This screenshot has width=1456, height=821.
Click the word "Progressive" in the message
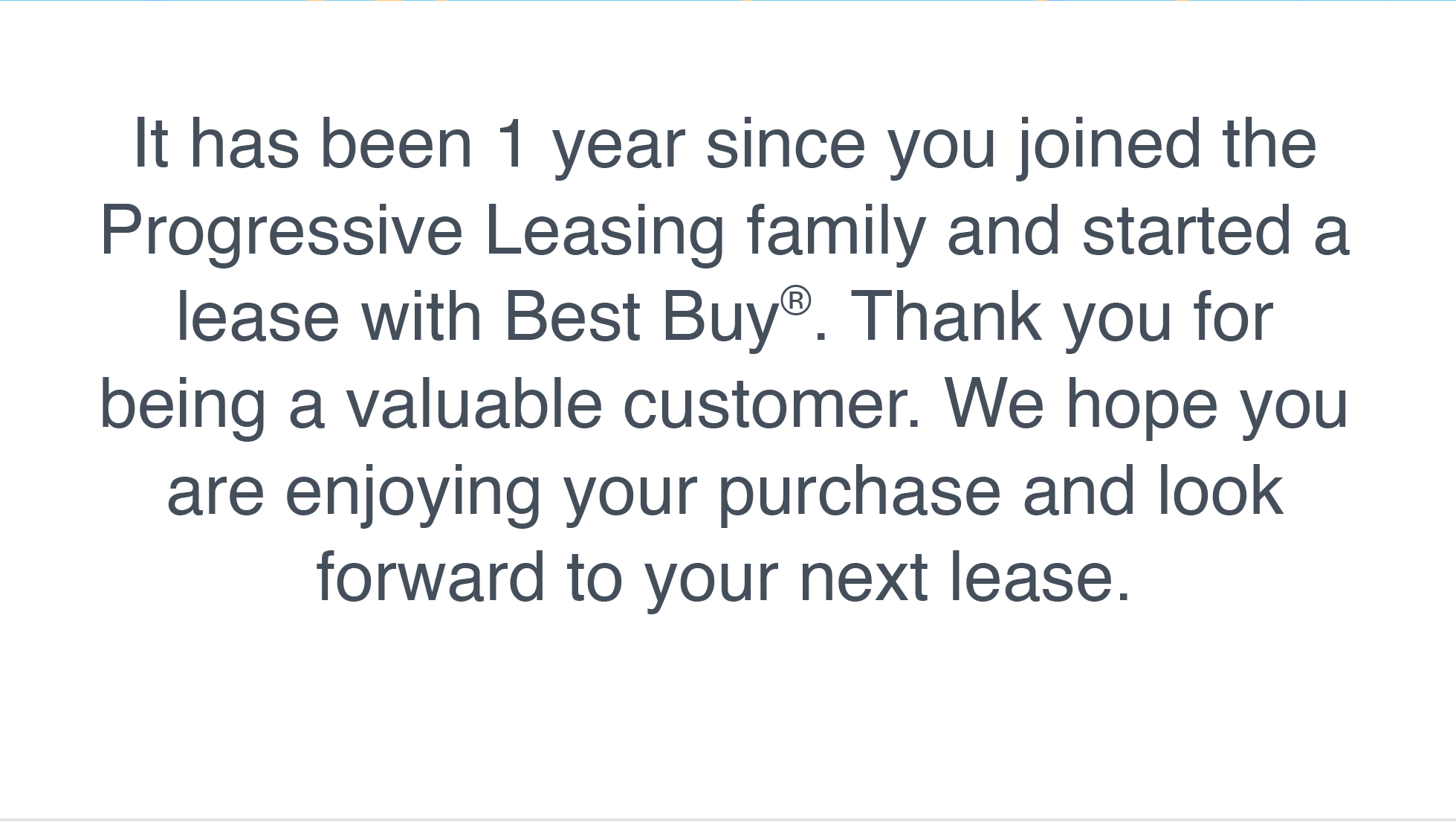[x=281, y=231]
